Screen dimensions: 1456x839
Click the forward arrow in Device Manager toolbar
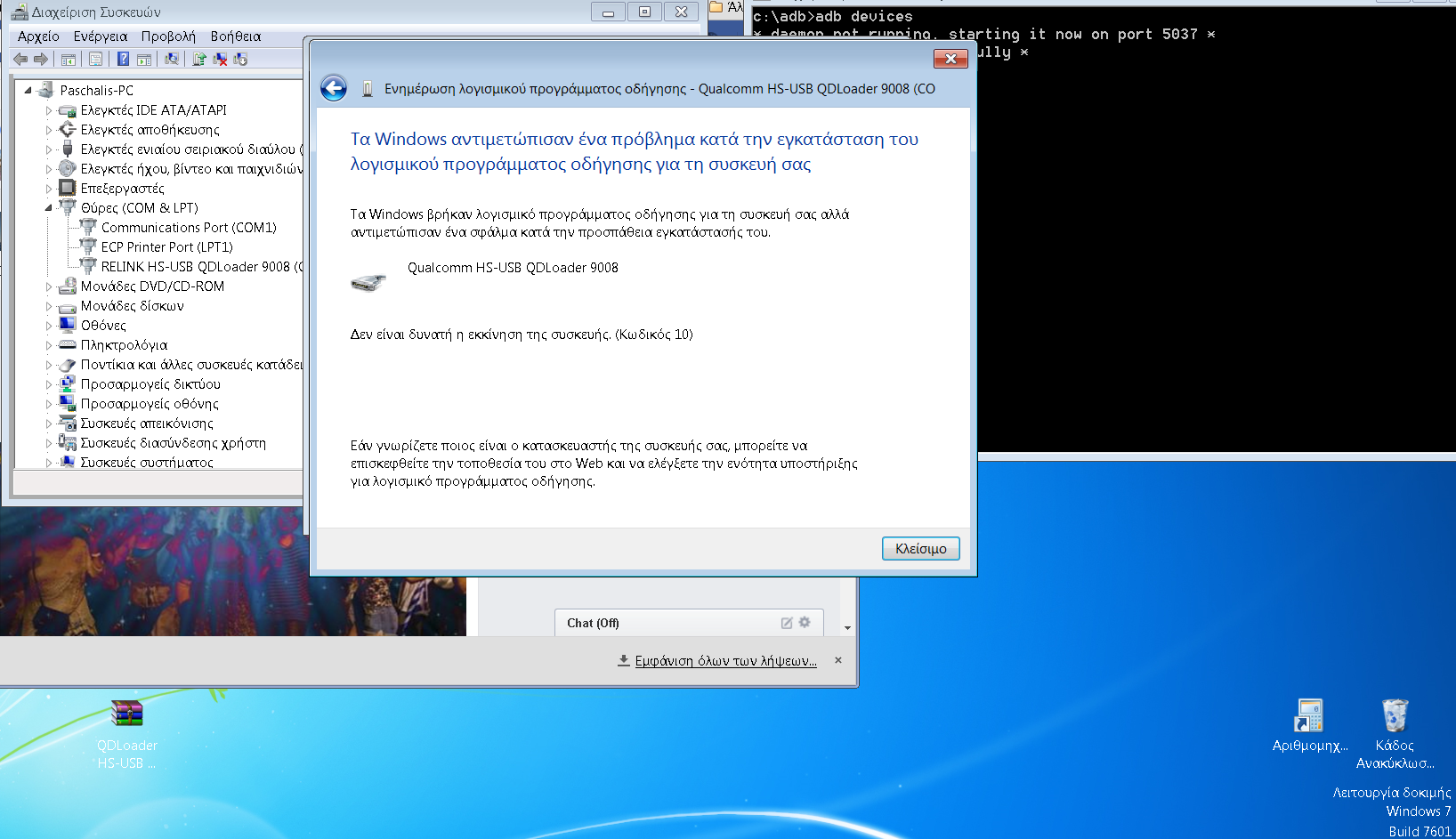[x=40, y=59]
